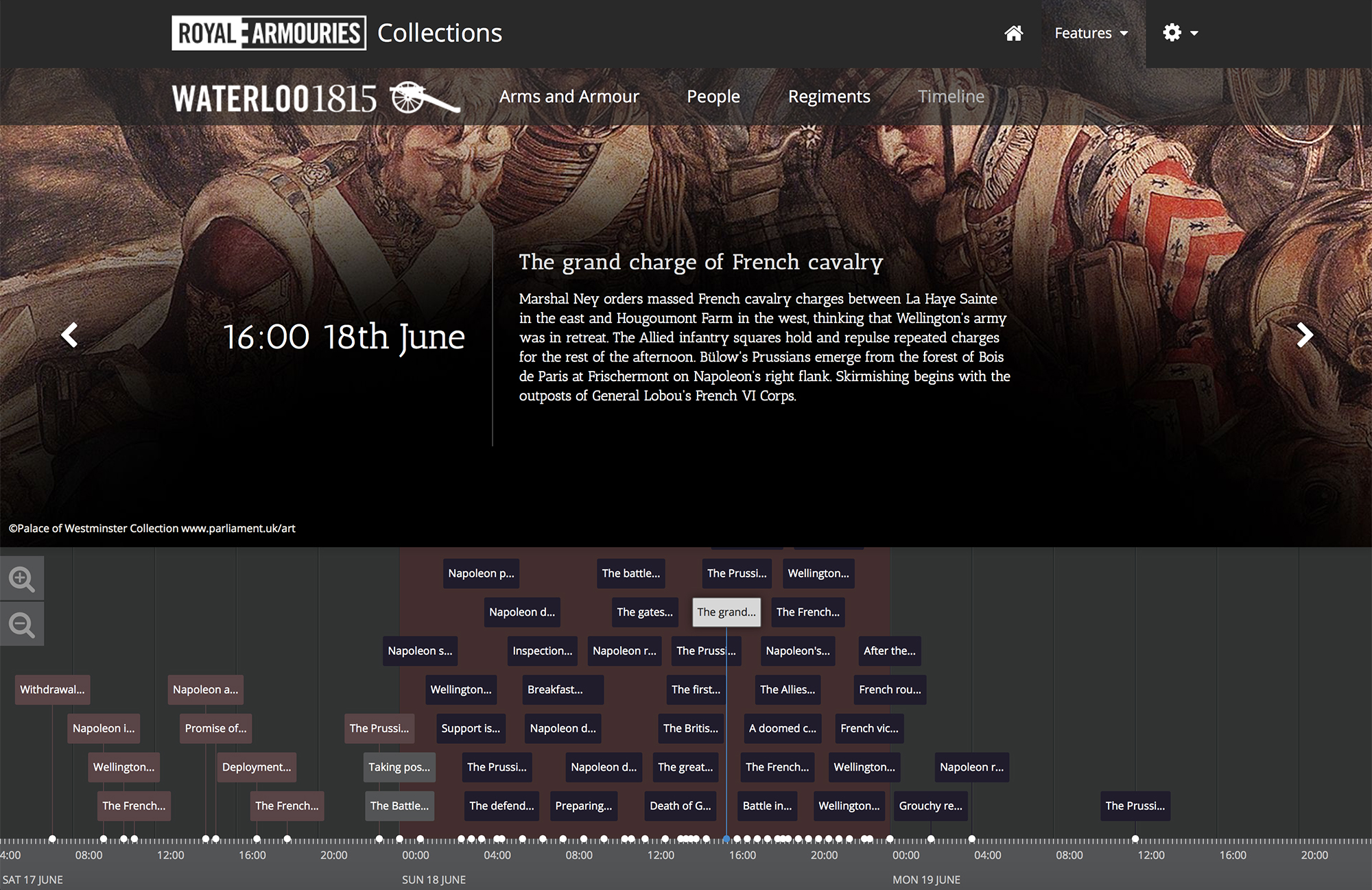The height and width of the screenshot is (890, 1372).
Task: Select the 'Breakfast...' timeline event
Action: pyautogui.click(x=563, y=690)
